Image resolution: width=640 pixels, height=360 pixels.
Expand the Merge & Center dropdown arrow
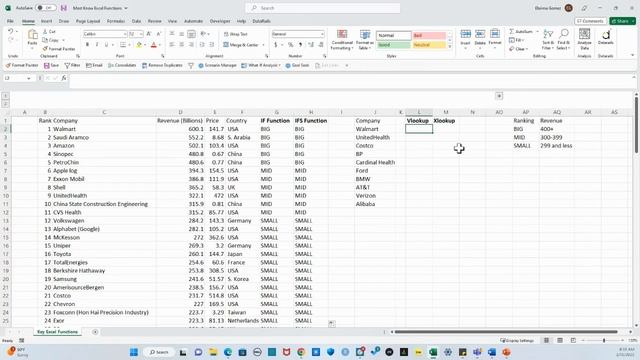click(263, 45)
